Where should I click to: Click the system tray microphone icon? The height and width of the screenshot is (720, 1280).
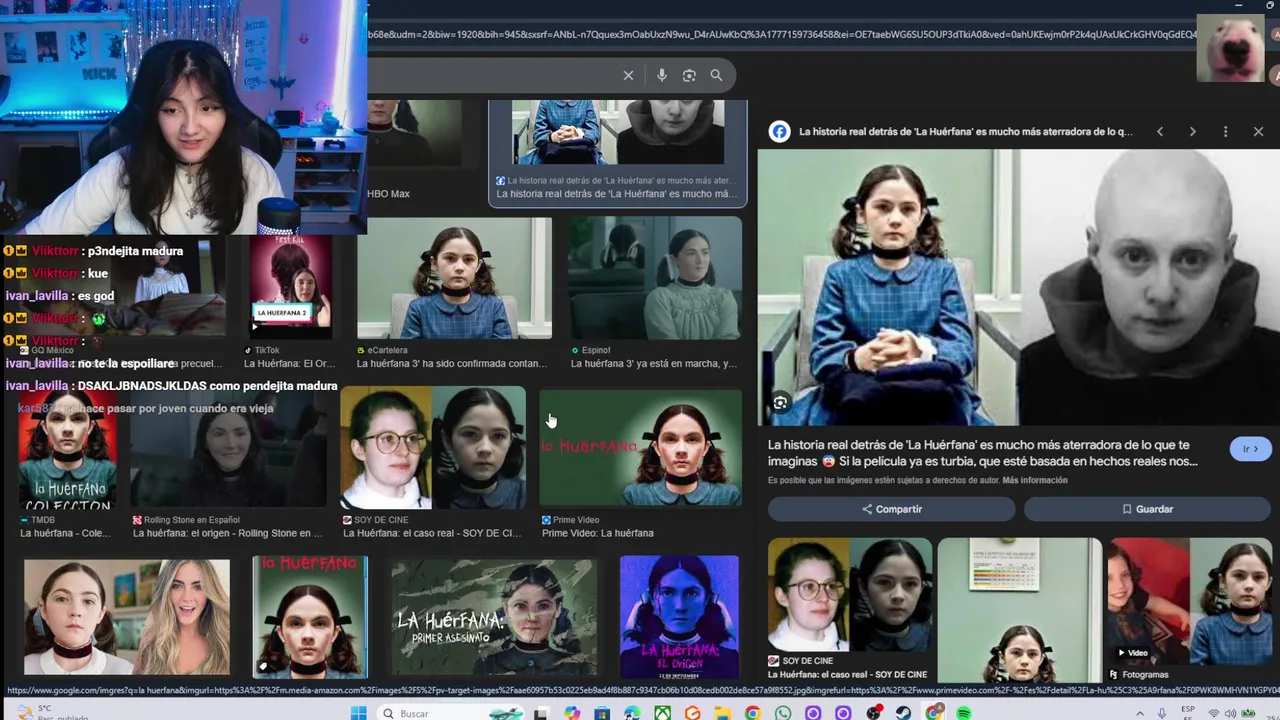[x=1162, y=714]
